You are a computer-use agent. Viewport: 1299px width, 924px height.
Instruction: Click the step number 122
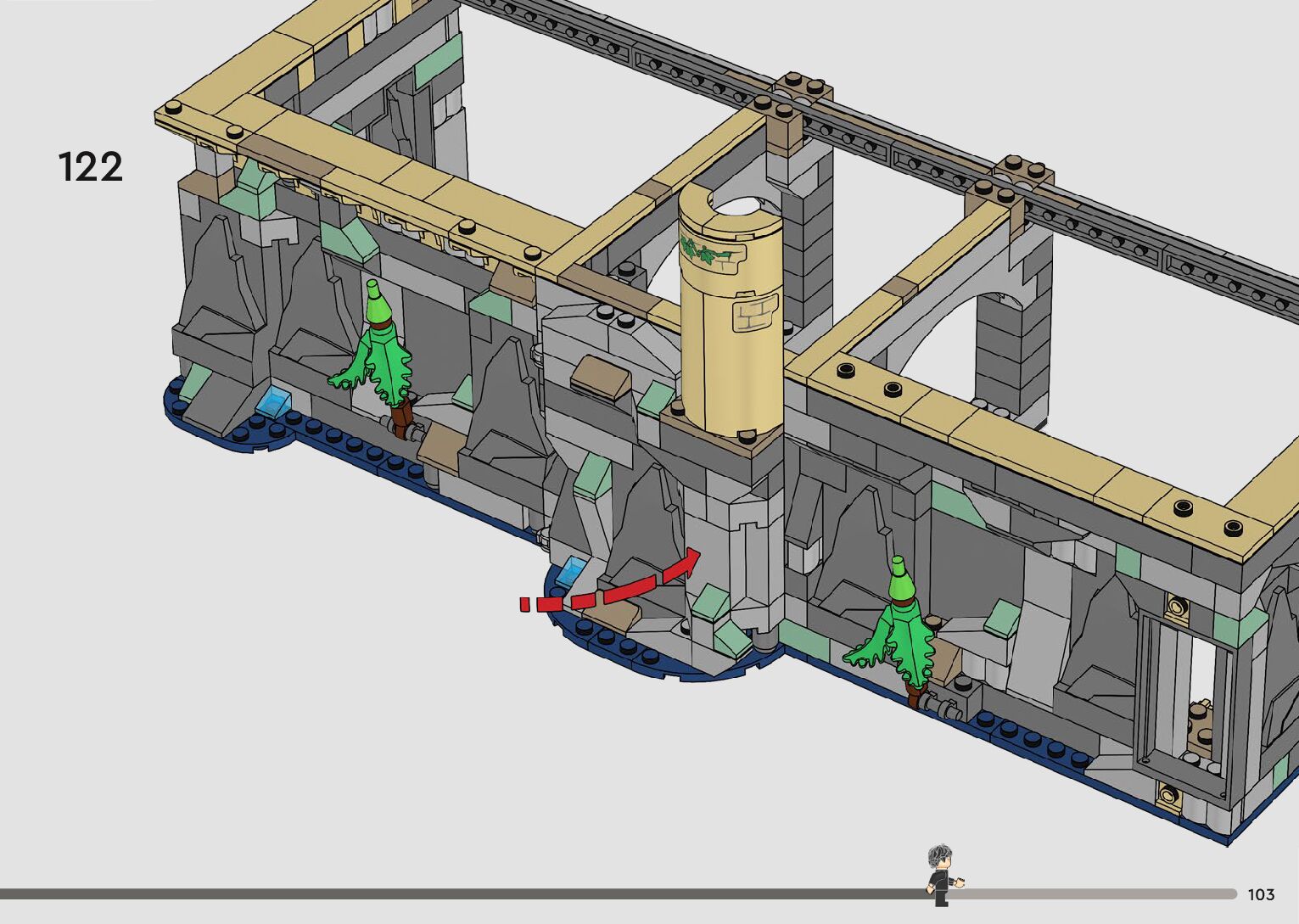[x=90, y=166]
